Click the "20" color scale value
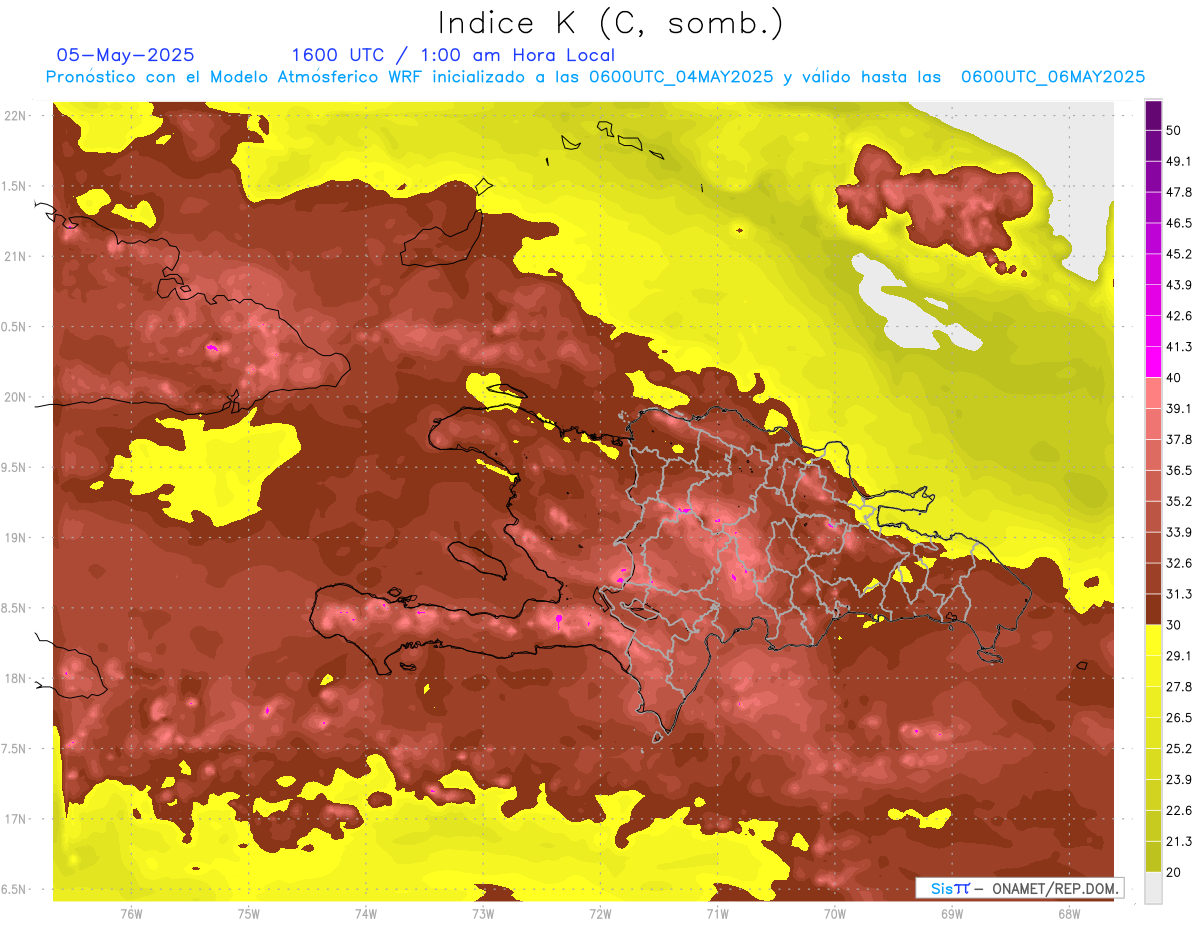Image resolution: width=1200 pixels, height=927 pixels. click(1174, 873)
